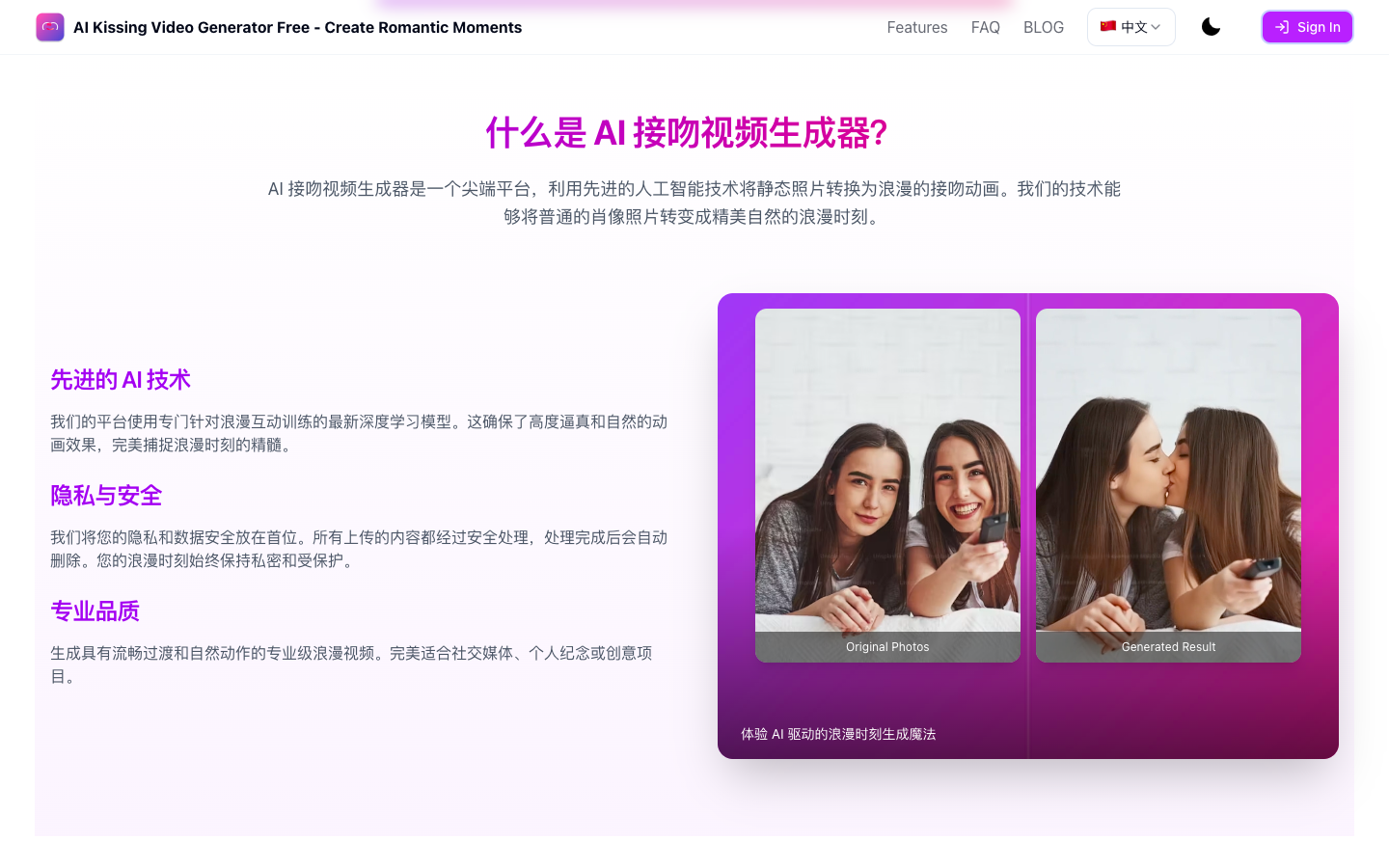Click the 专业品质 heading
Viewport: 1389px width, 868px height.
pos(95,611)
